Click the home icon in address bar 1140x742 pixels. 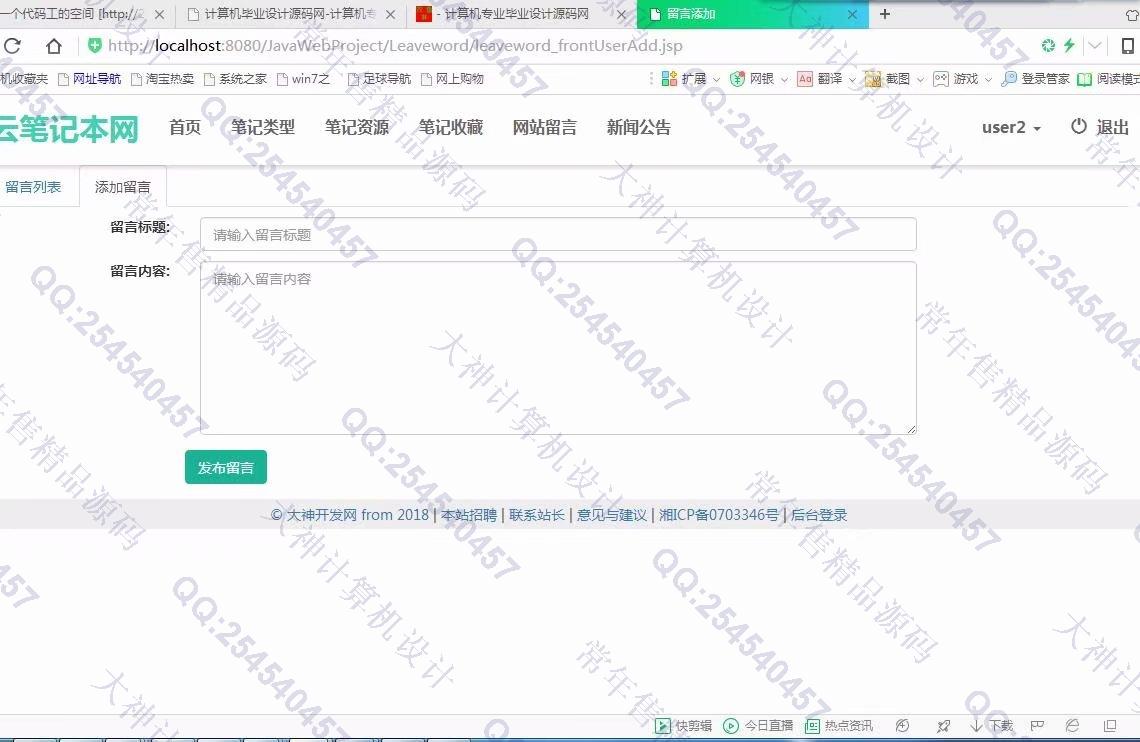pos(53,46)
